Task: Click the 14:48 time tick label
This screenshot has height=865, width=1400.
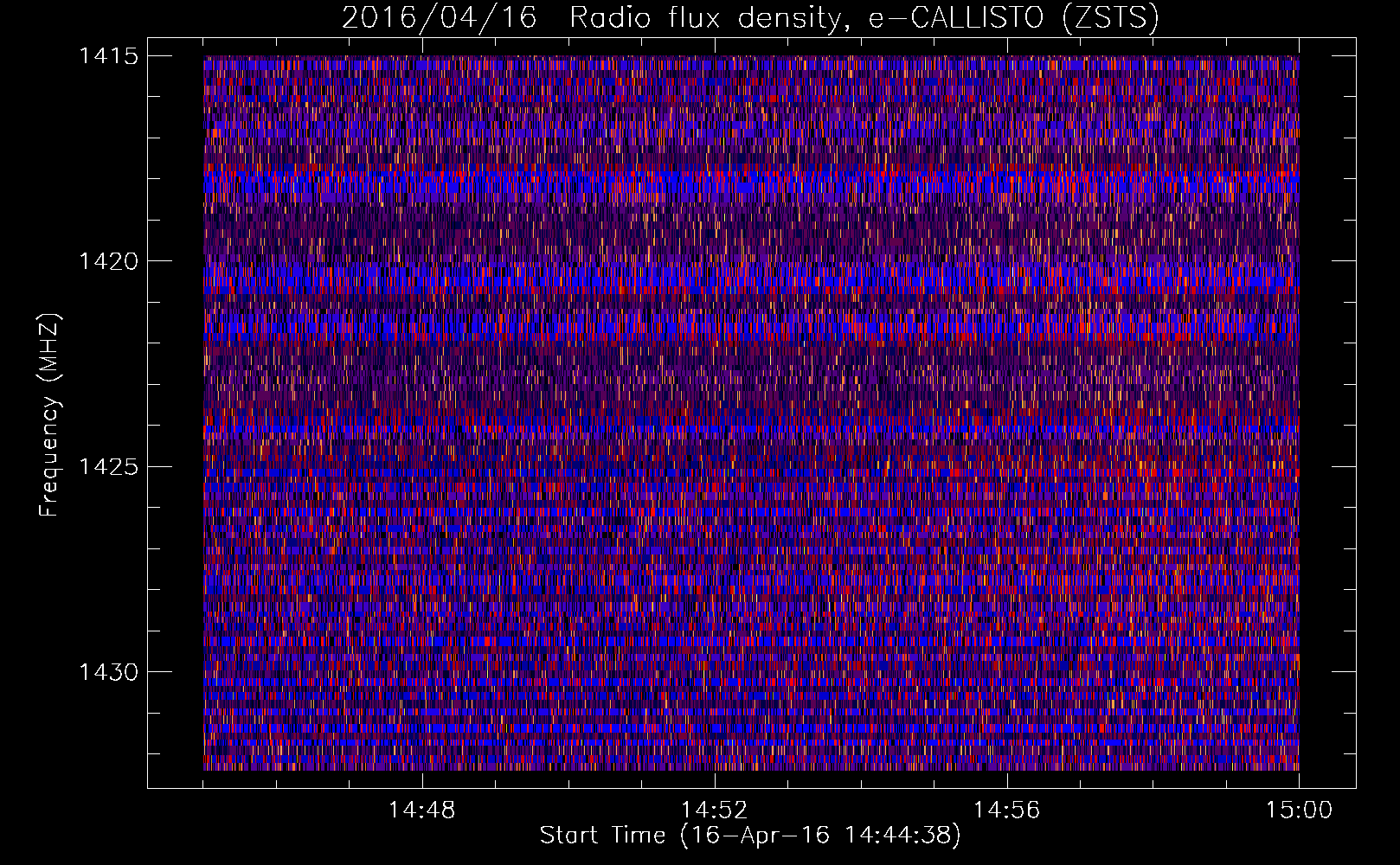Action: click(x=421, y=811)
